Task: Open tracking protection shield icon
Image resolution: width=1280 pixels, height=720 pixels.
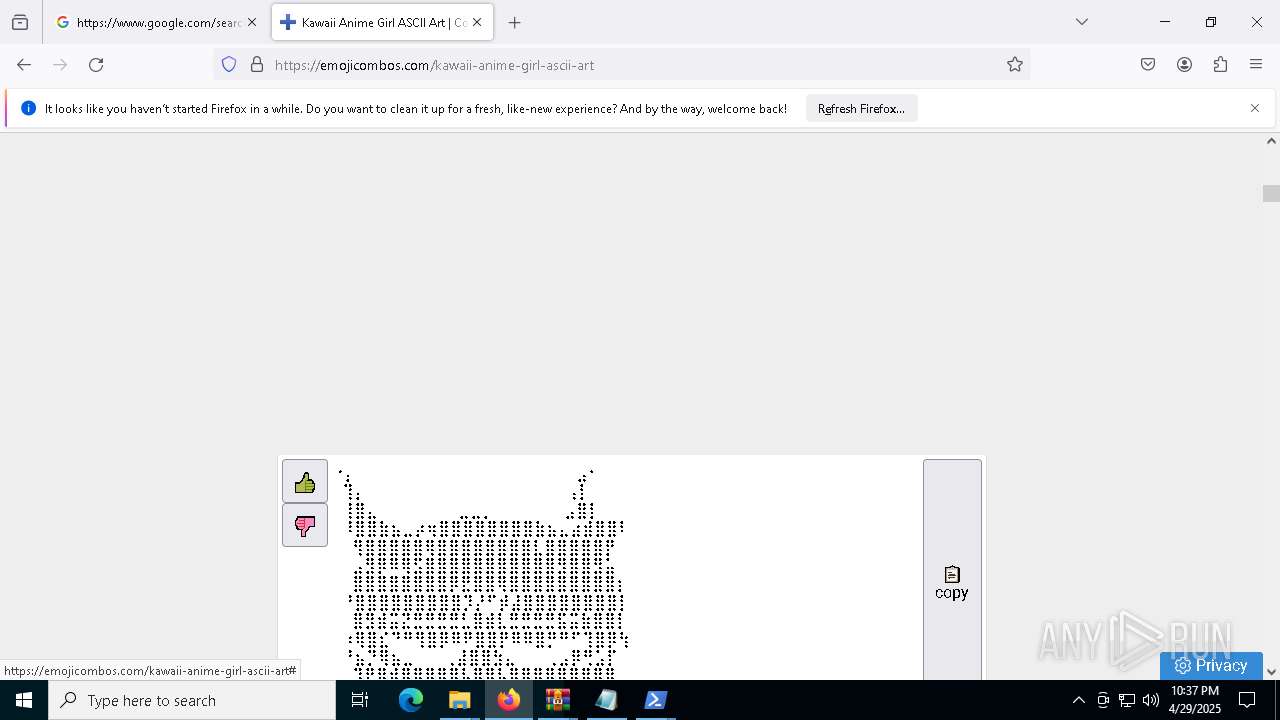Action: pyautogui.click(x=229, y=65)
